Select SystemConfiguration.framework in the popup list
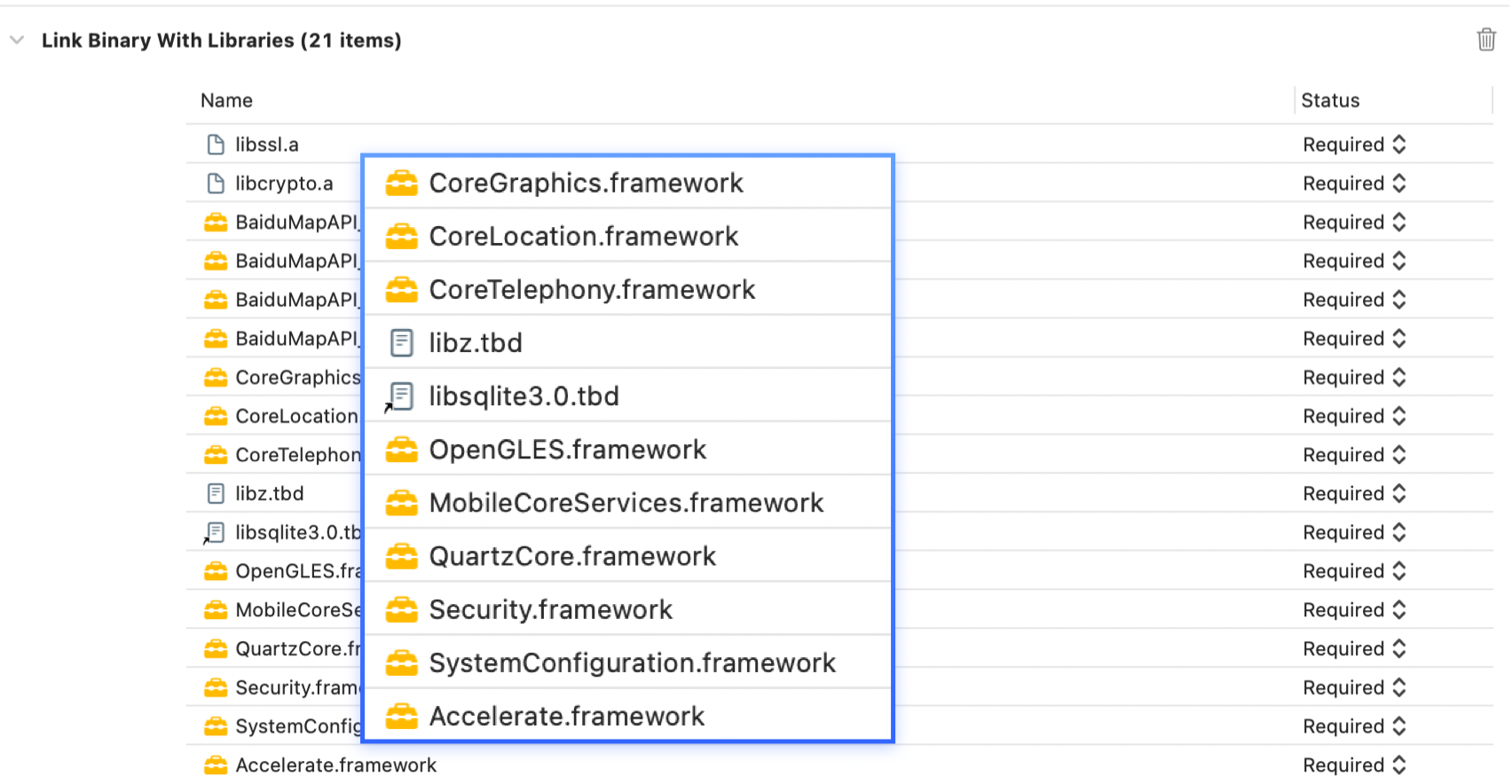Viewport: 1512px width, 784px height. click(632, 662)
